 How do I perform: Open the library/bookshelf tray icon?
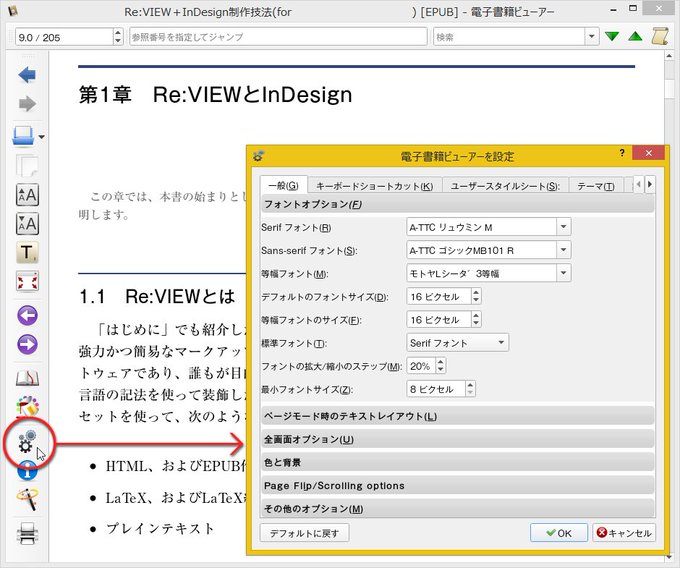pyautogui.click(x=23, y=136)
